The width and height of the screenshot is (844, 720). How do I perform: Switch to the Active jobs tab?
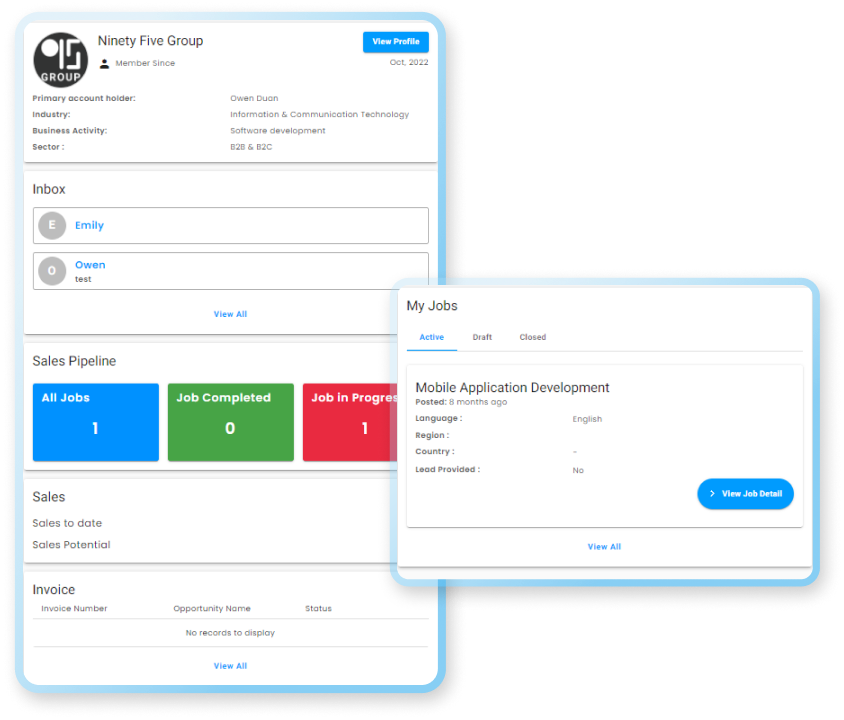pos(432,337)
